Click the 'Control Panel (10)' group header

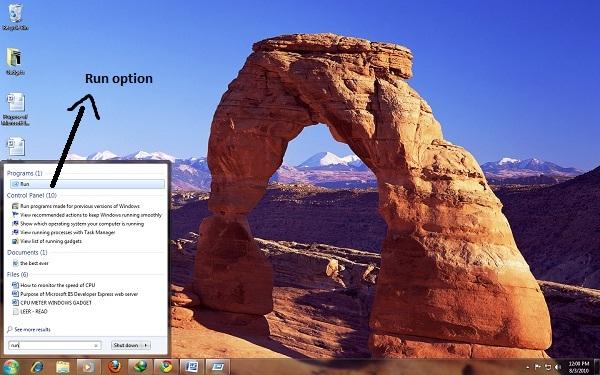coord(32,196)
